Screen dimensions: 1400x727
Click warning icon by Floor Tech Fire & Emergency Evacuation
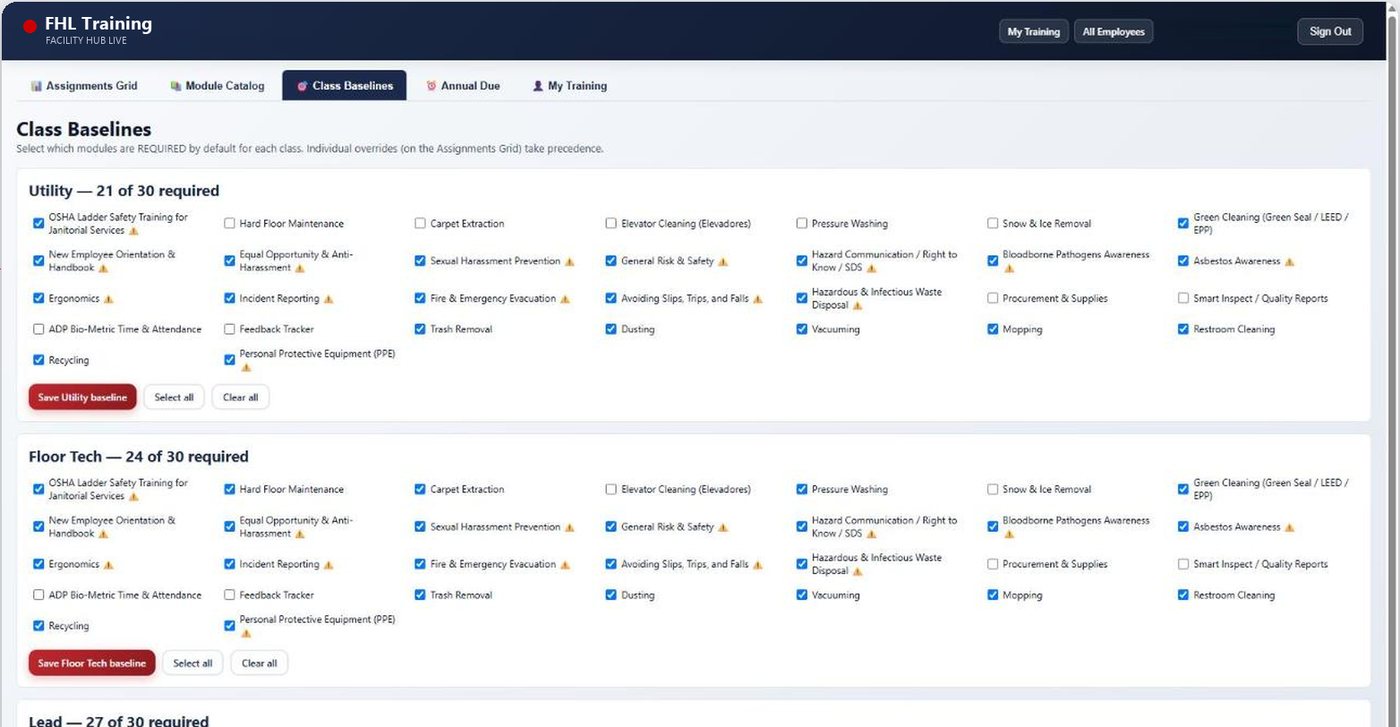coord(564,565)
